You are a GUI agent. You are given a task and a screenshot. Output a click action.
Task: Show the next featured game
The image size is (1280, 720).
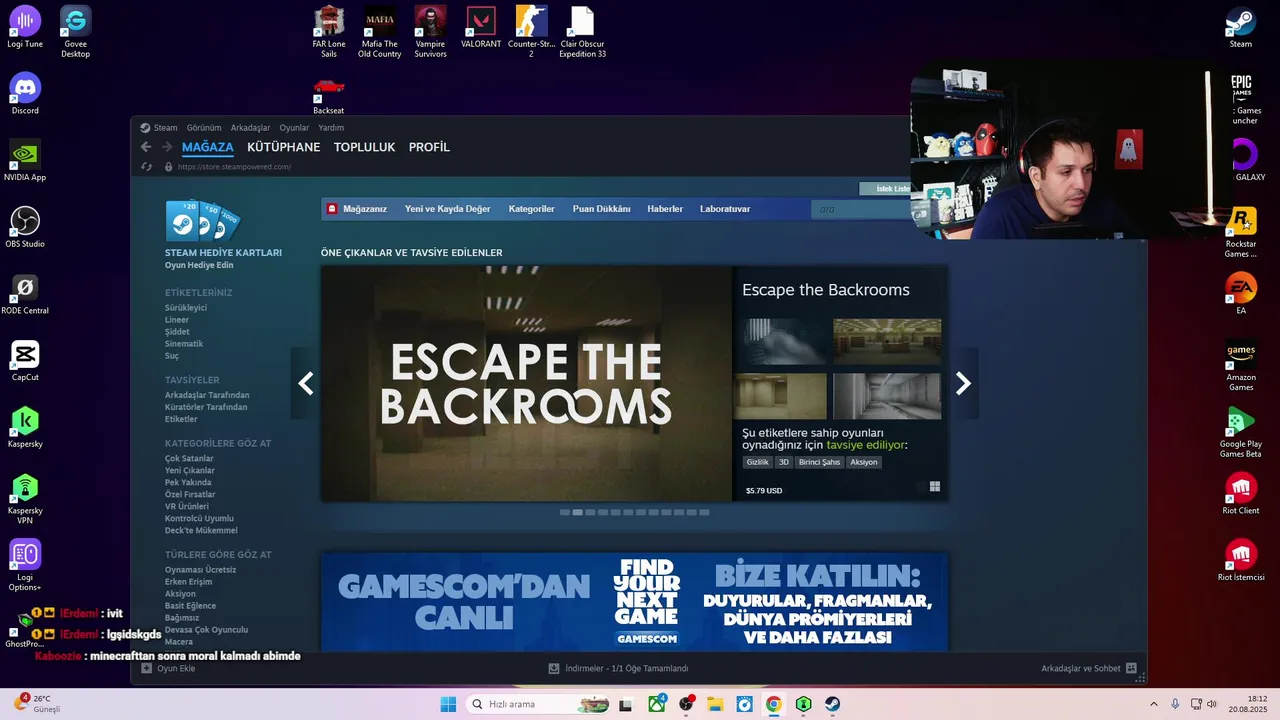tap(963, 383)
